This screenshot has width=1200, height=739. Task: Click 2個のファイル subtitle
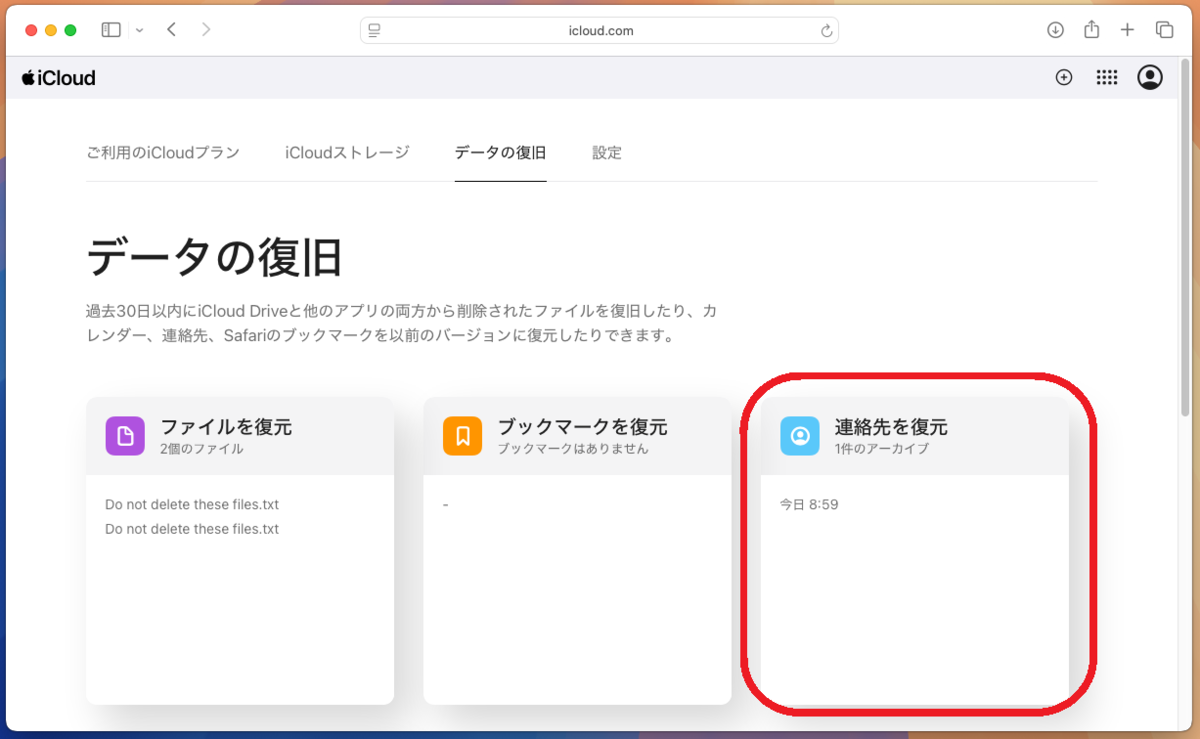201,449
